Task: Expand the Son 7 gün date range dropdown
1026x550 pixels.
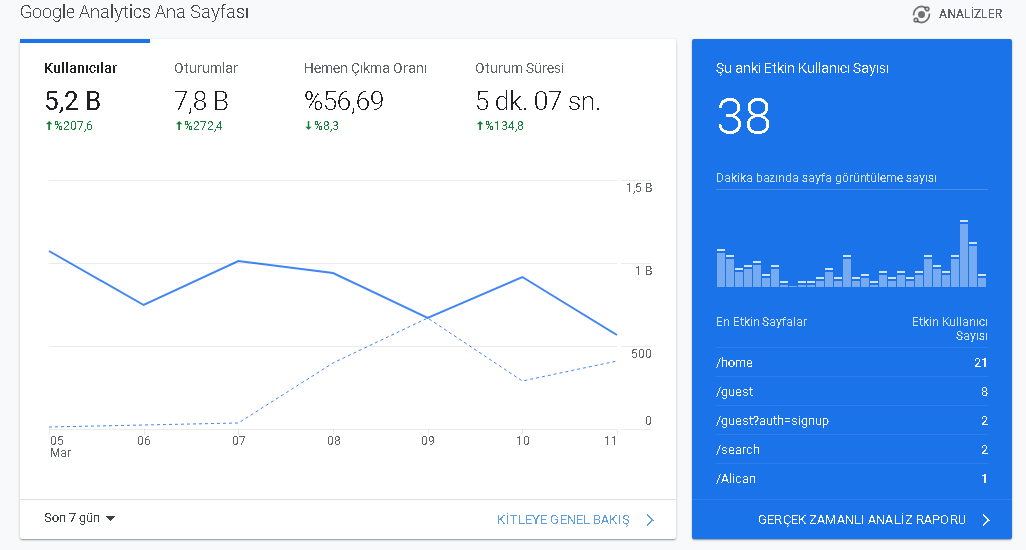Action: point(79,518)
